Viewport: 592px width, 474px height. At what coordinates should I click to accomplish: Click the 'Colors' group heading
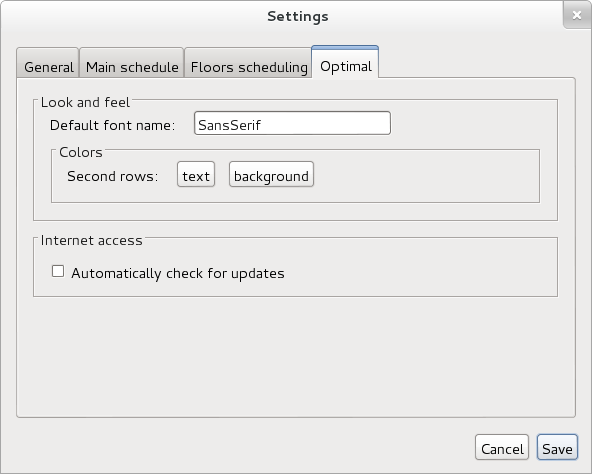pyautogui.click(x=81, y=152)
